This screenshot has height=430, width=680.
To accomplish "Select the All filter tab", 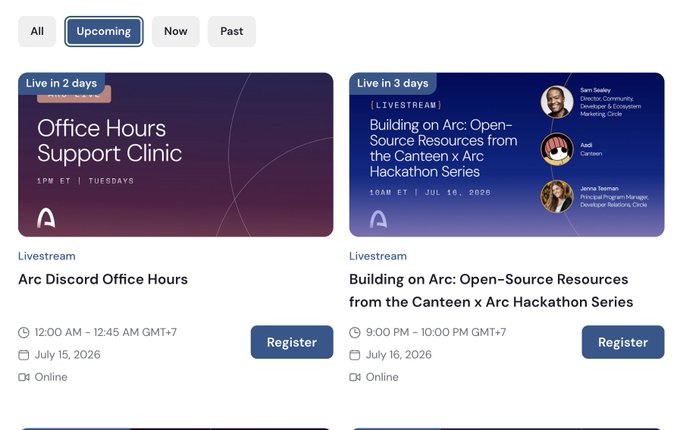I will (x=37, y=31).
